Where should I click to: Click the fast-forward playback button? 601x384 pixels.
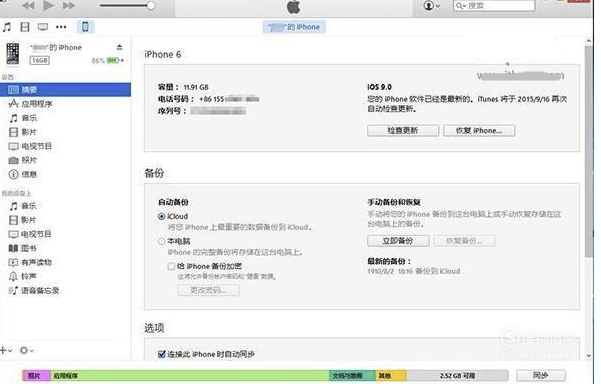pyautogui.click(x=69, y=5)
